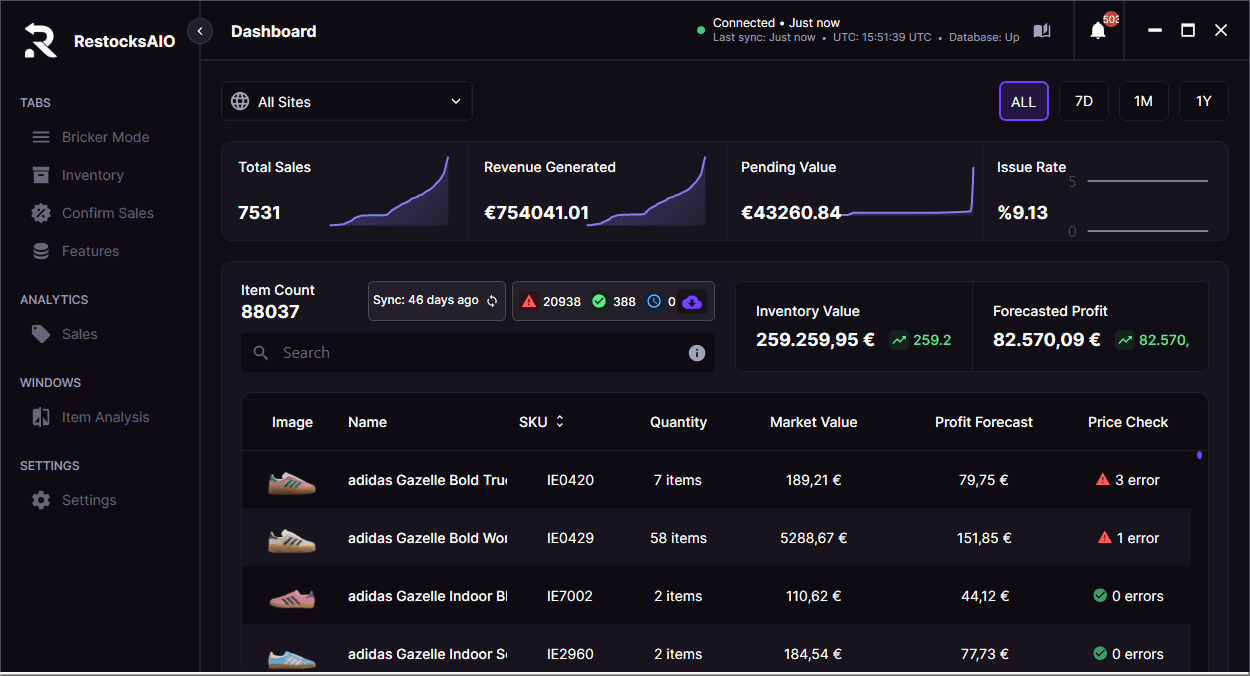Screen dimensions: 1250x676
Task: Click the Total Sales sparkline chart
Action: coord(389,191)
